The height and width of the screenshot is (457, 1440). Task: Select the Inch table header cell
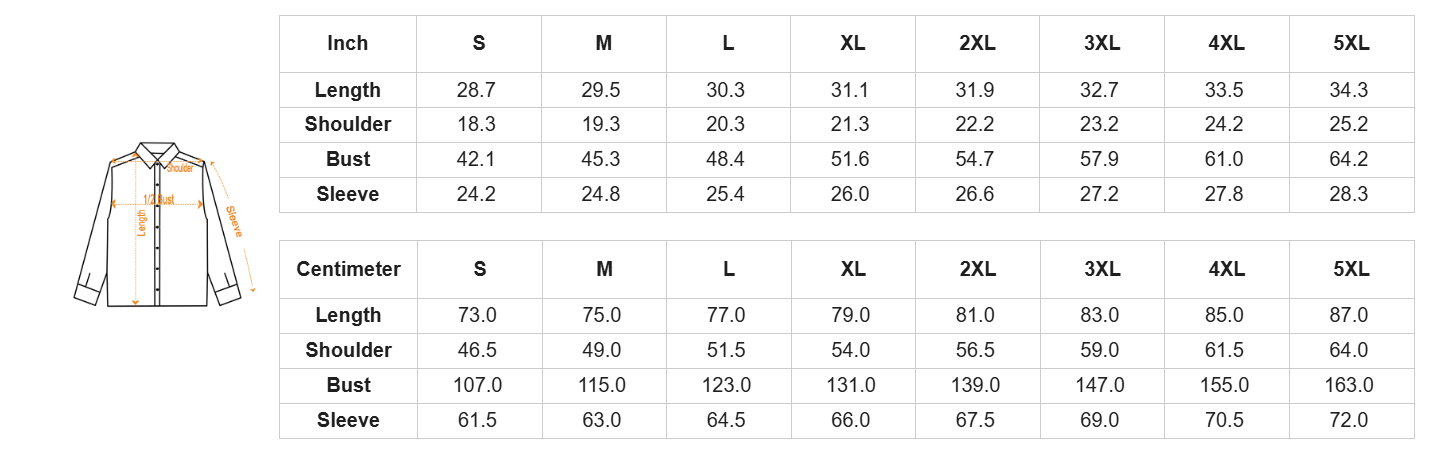(348, 43)
